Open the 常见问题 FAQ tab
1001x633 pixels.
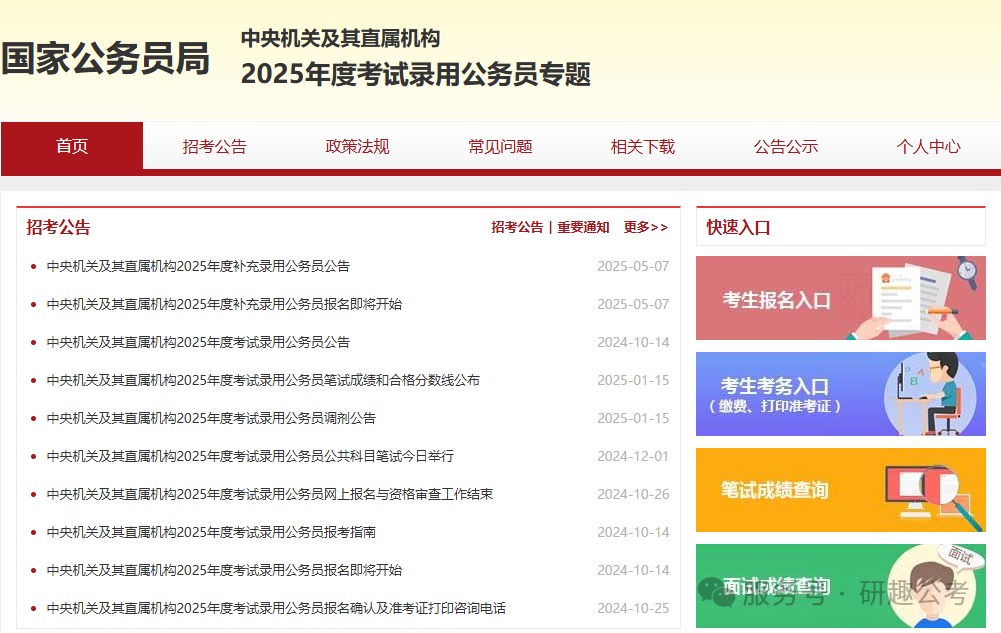(500, 146)
